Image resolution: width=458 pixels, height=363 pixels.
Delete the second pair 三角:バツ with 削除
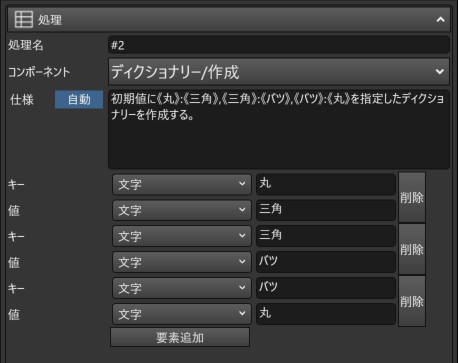pyautogui.click(x=412, y=249)
